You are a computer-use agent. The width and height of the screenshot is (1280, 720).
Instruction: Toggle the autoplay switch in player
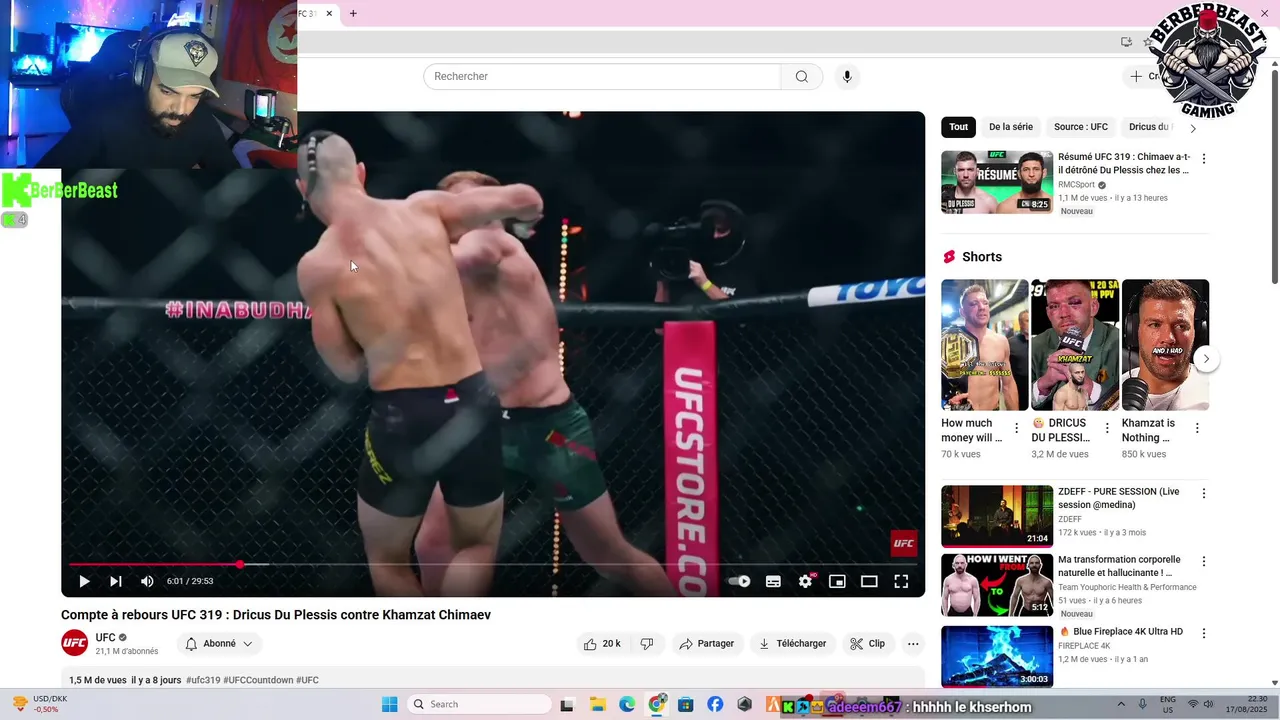740,581
